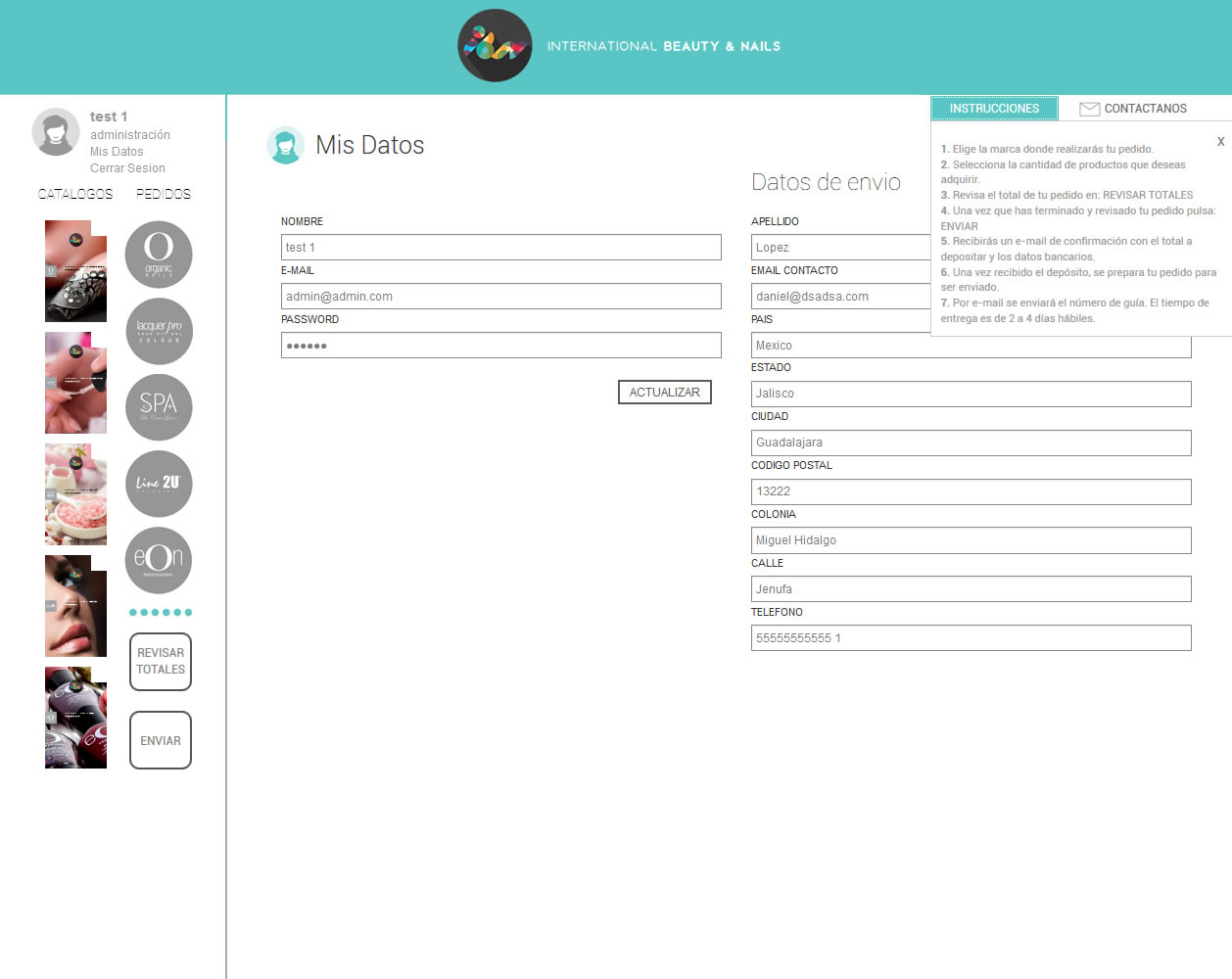
Task: Click the International Beauty & Nails logo
Action: click(x=495, y=46)
